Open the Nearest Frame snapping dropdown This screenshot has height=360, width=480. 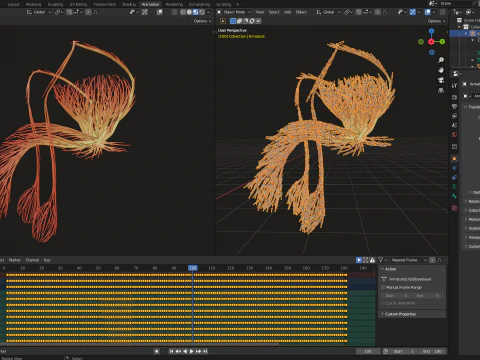coord(409,260)
